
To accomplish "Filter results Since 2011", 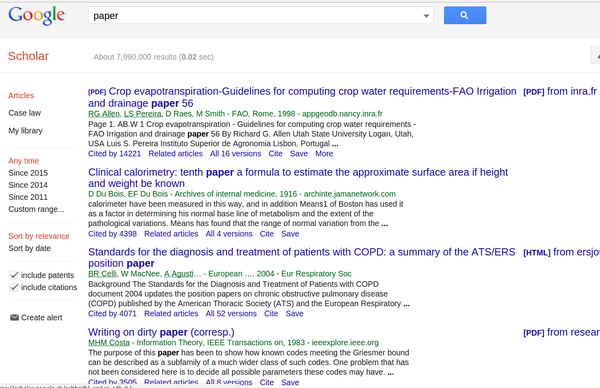I will [28, 197].
